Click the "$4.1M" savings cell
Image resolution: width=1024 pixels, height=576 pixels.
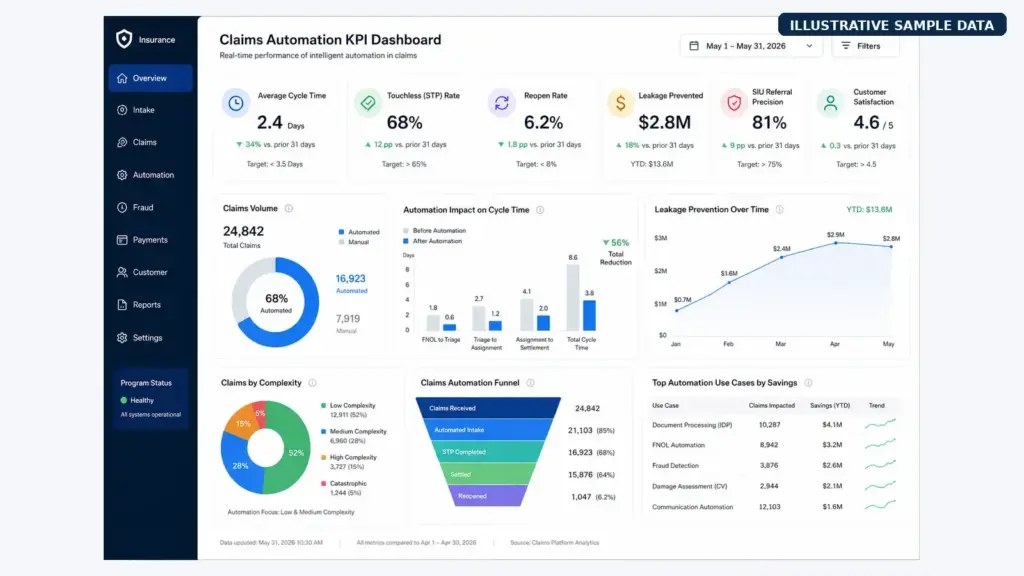[832, 425]
